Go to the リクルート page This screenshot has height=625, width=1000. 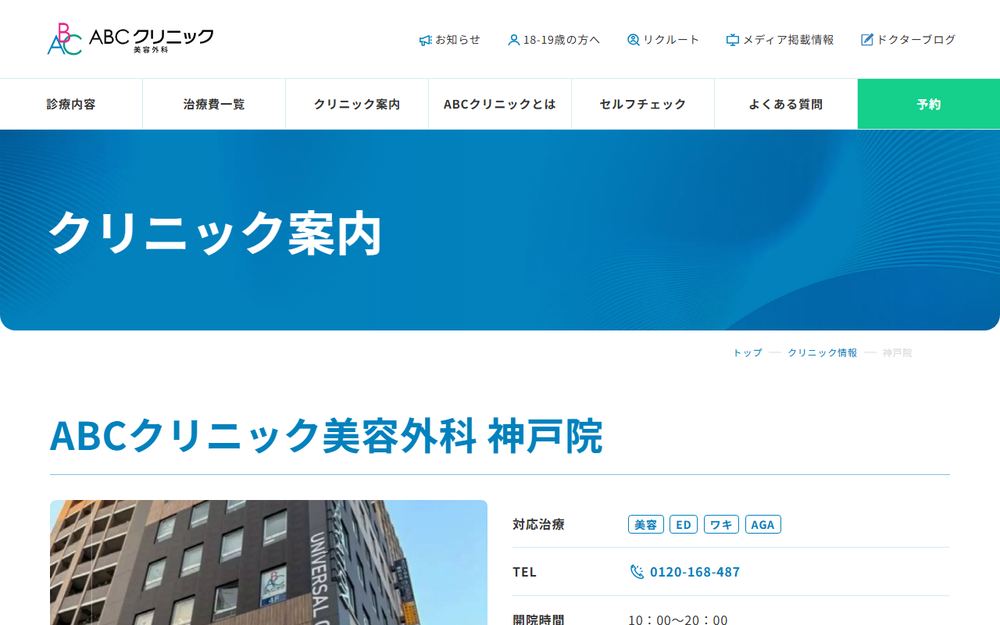(663, 40)
